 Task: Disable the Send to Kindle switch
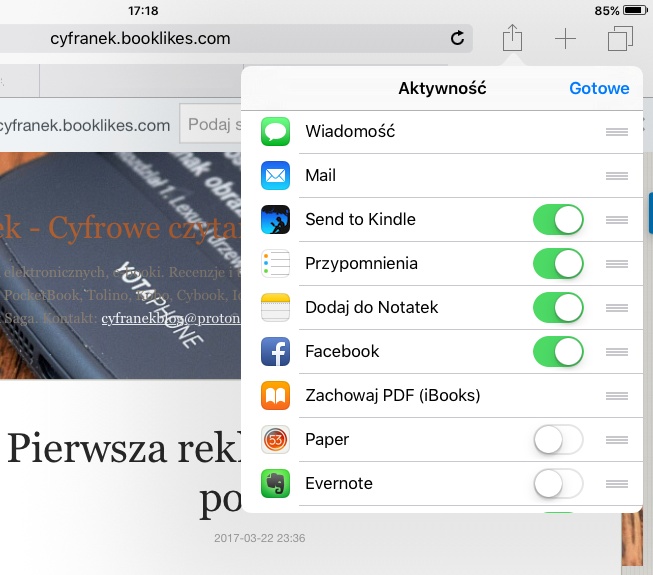(558, 219)
